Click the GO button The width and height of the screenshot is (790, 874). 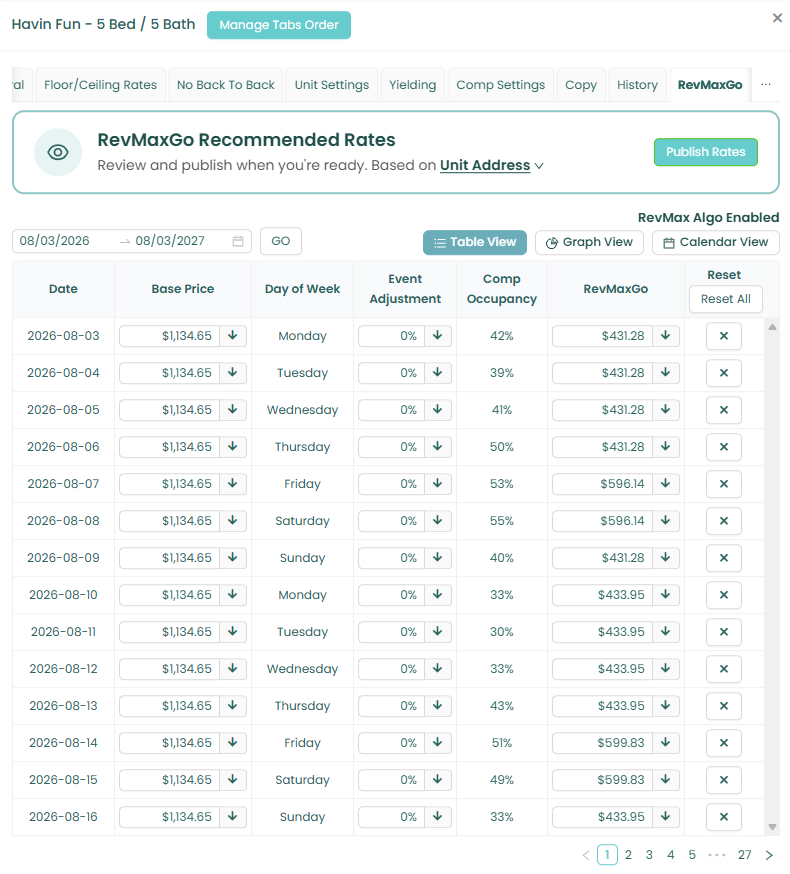[x=281, y=241]
